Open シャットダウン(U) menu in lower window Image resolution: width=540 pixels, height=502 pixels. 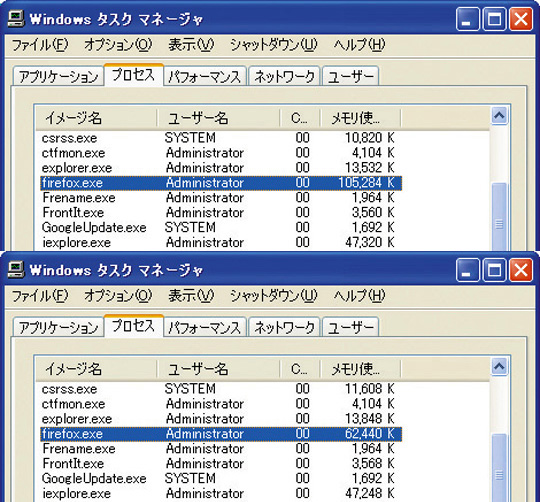[x=273, y=296]
